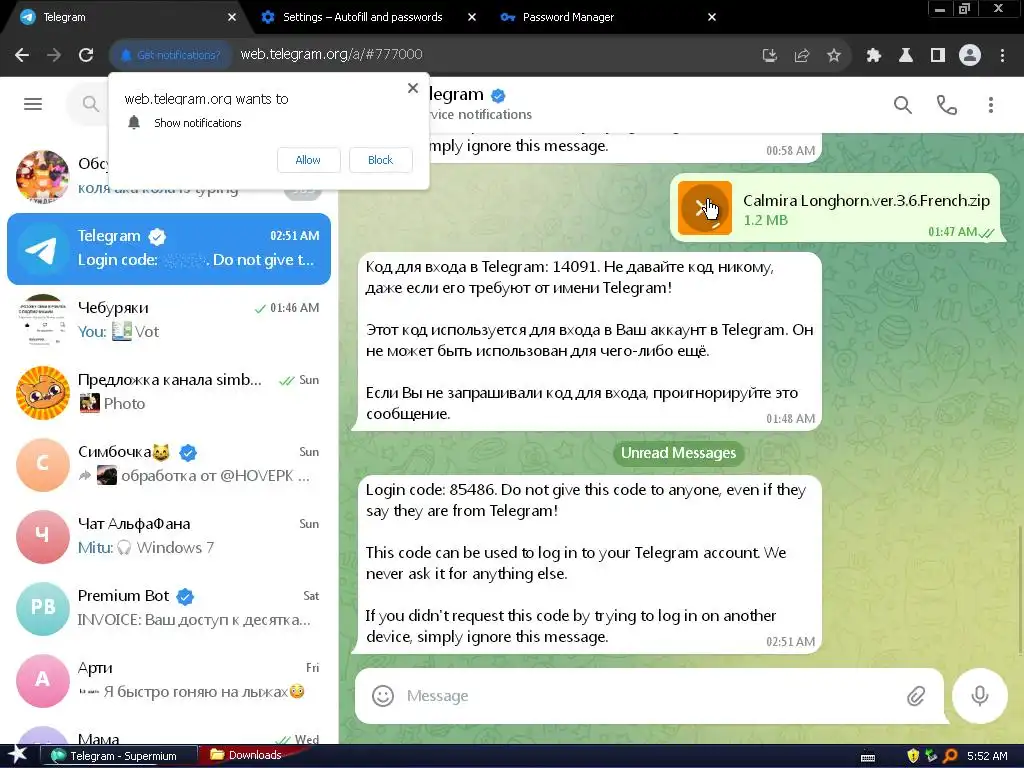This screenshot has height=768, width=1024.
Task: Open the Premium Bot chat
Action: tap(168, 608)
